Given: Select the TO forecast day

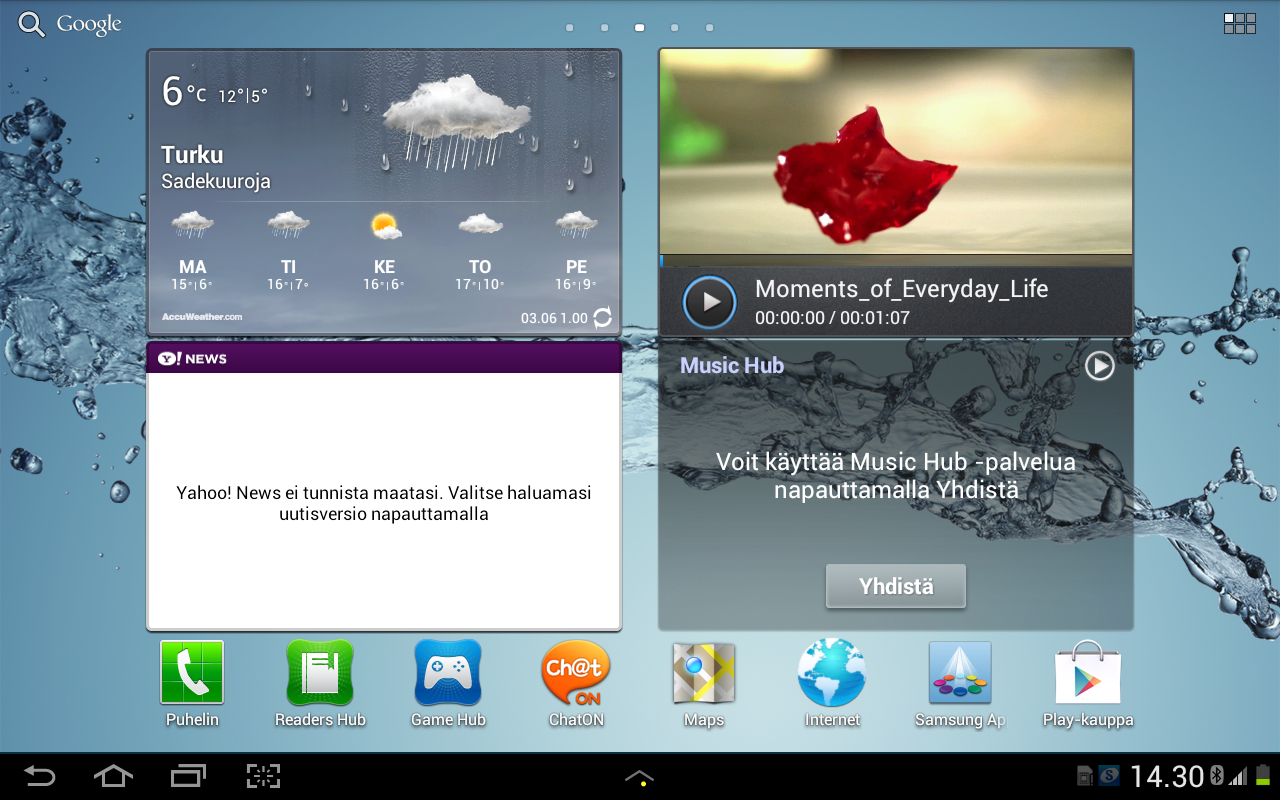Looking at the screenshot, I should tap(480, 250).
